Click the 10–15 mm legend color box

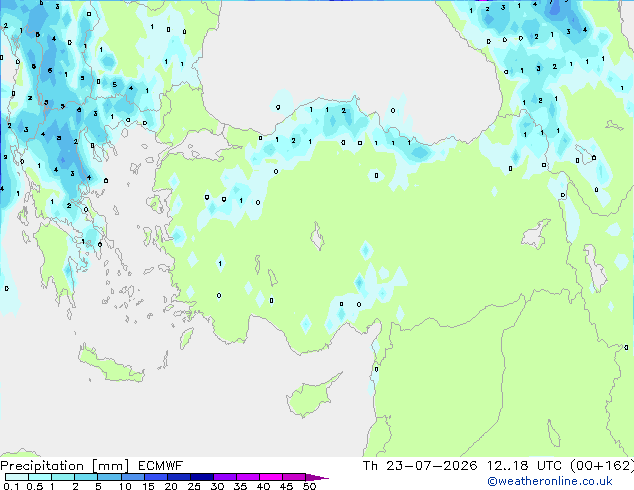pyautogui.click(x=132, y=477)
